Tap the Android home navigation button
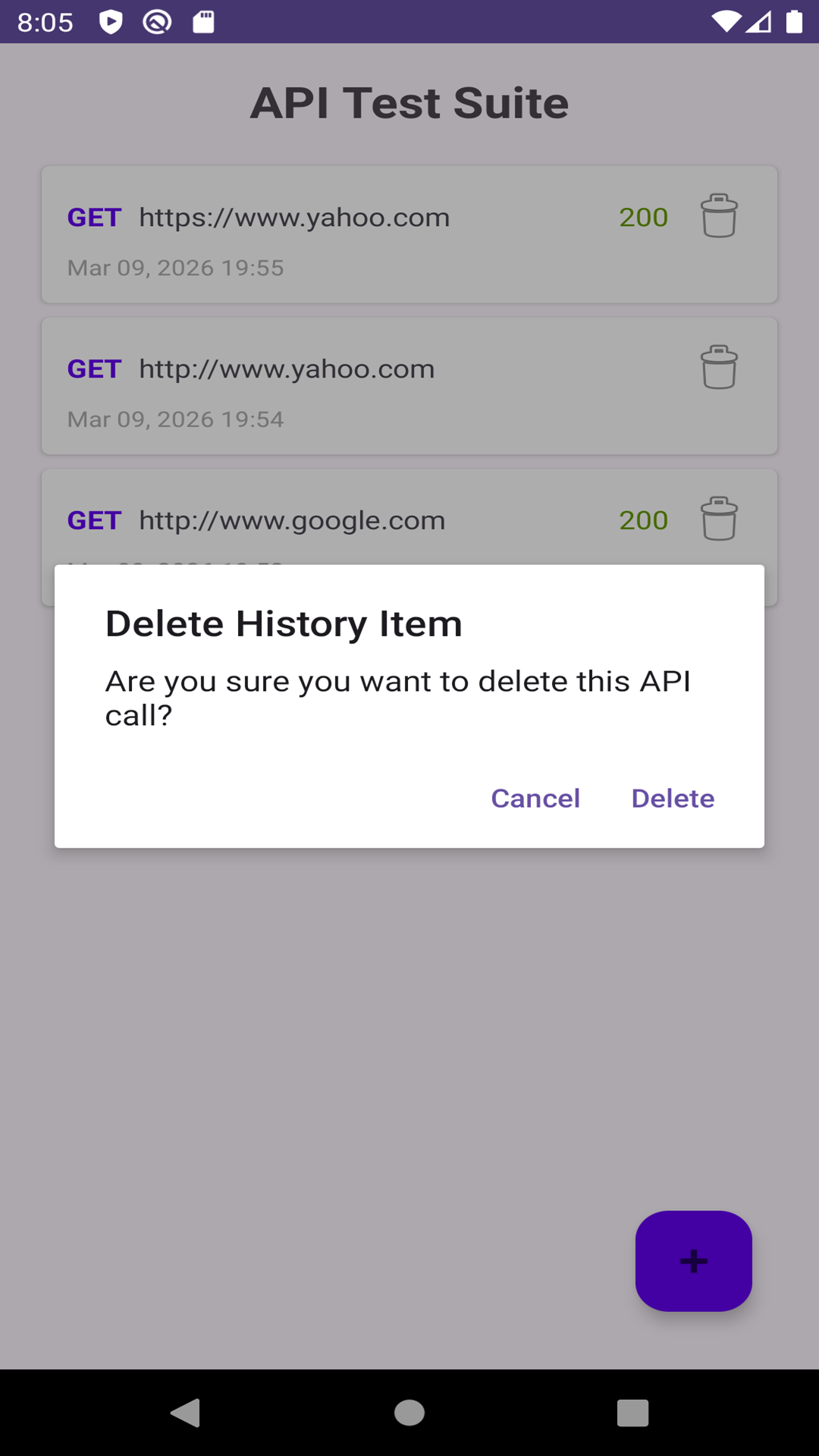The image size is (819, 1456). (409, 1413)
